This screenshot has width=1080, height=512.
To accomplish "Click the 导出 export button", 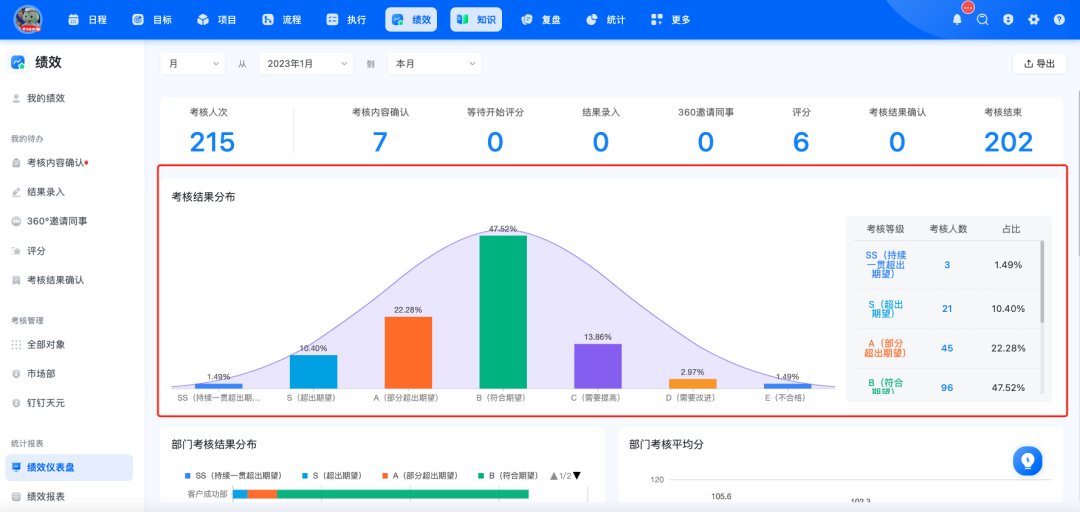I will (1039, 63).
